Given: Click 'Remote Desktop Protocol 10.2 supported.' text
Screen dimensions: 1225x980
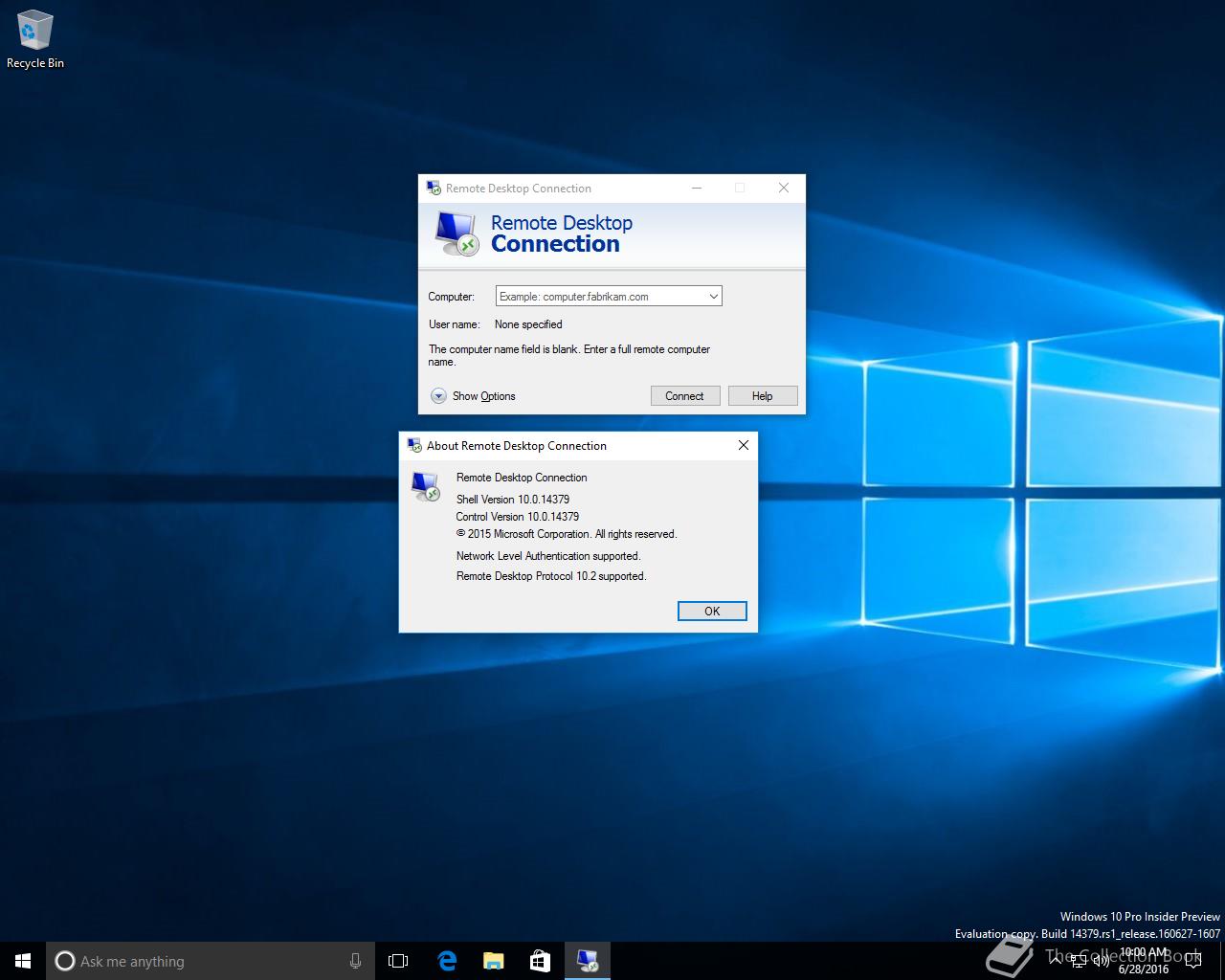Looking at the screenshot, I should 551,576.
